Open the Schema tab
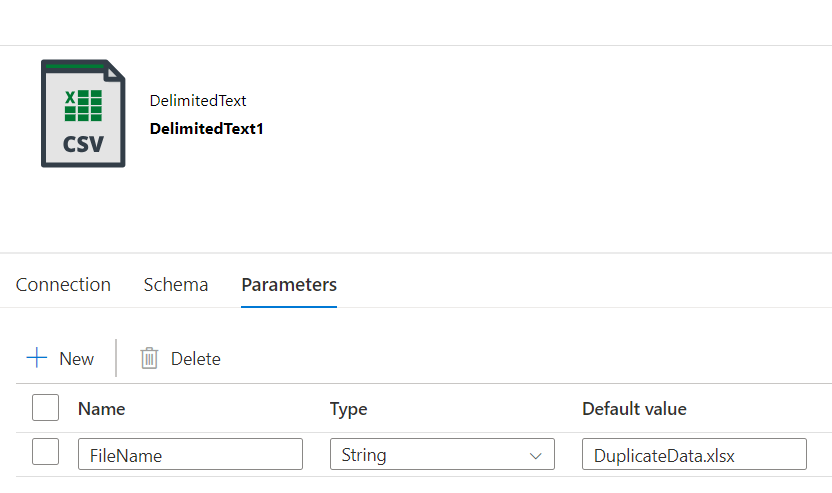Viewport: 832px width, 493px height. tap(176, 284)
